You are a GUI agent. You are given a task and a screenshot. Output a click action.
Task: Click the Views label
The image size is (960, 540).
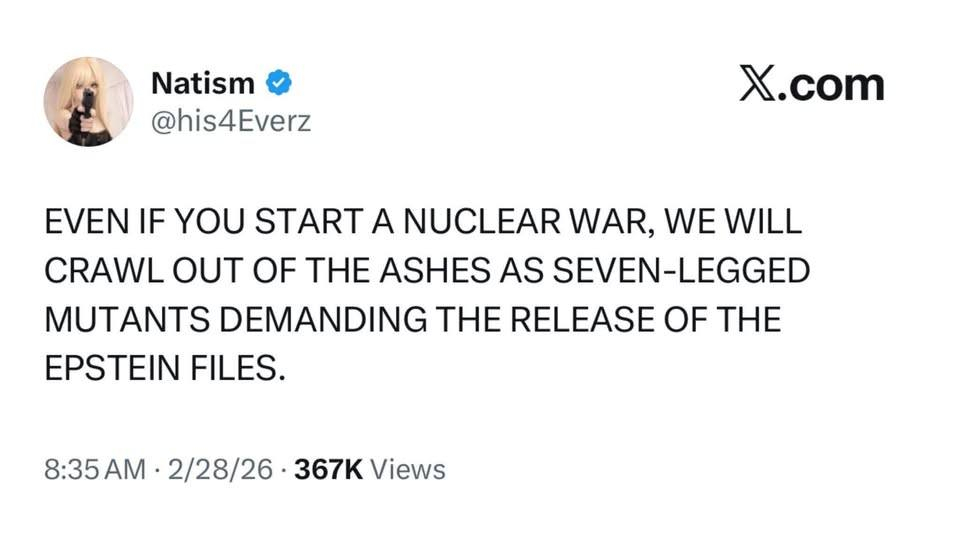click(x=408, y=470)
